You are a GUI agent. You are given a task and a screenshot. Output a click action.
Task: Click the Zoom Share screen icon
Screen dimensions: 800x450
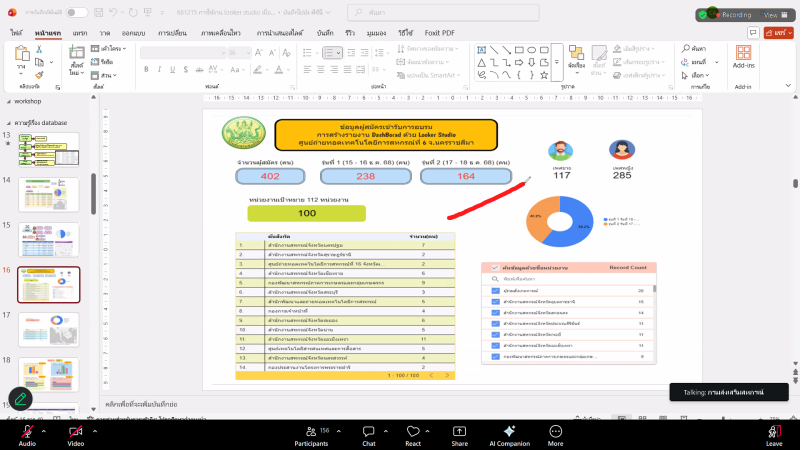coord(459,429)
